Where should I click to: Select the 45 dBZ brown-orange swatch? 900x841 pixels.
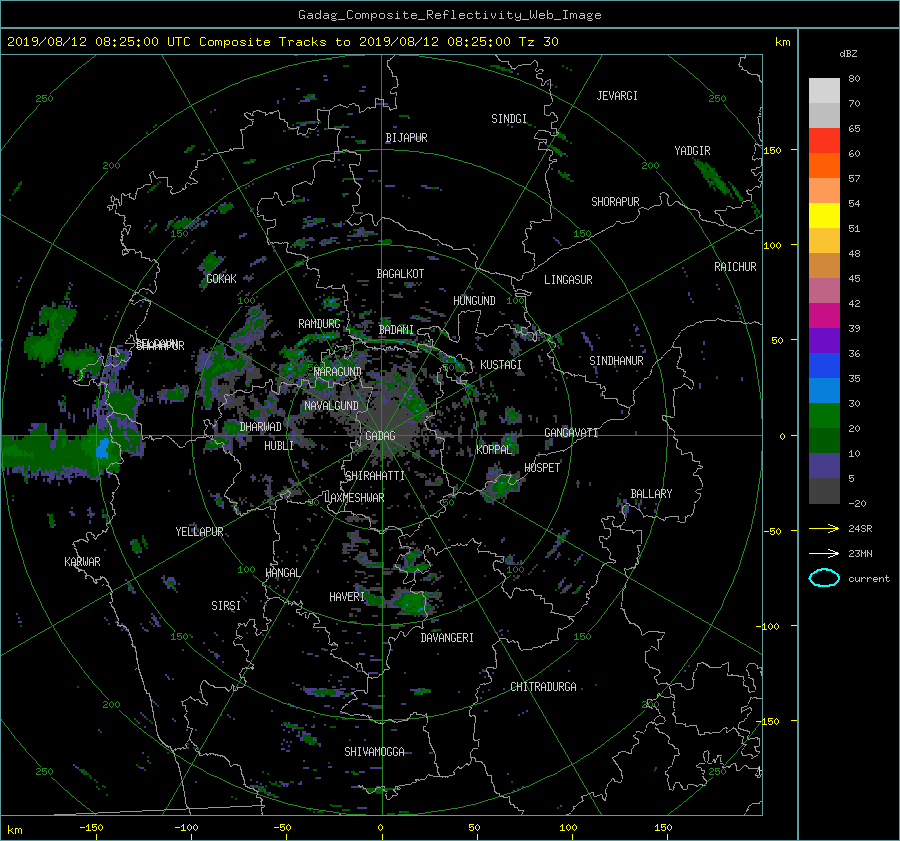pos(824,266)
